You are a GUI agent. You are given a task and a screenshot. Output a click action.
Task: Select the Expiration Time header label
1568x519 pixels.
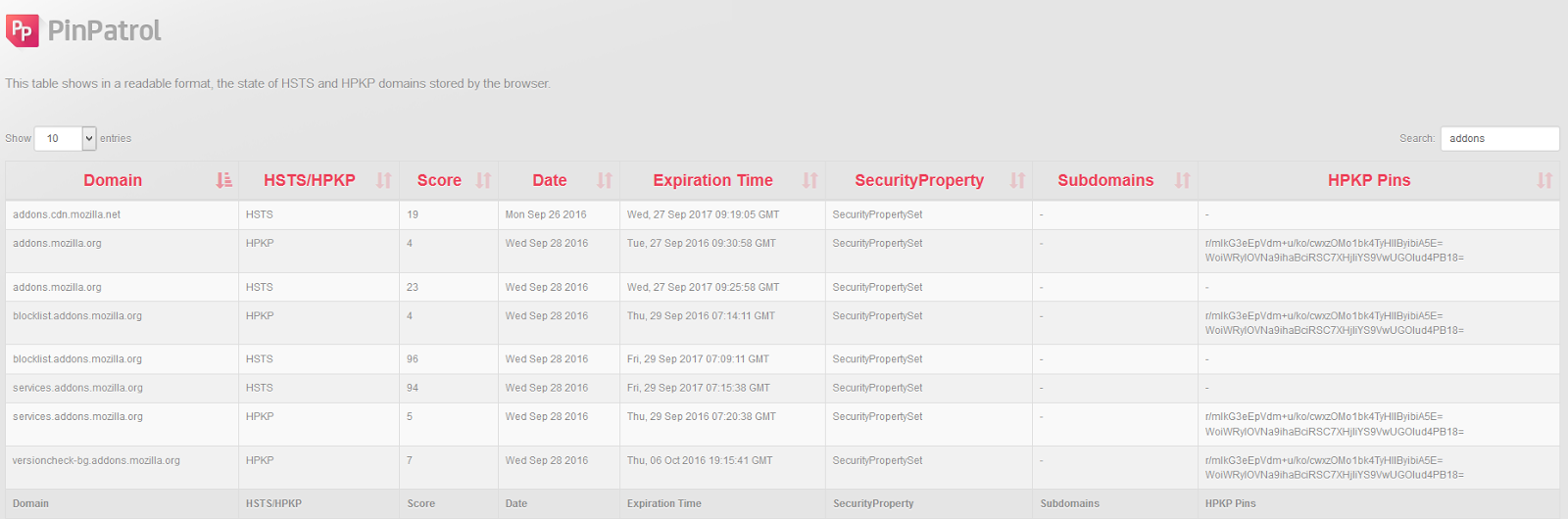pos(712,180)
